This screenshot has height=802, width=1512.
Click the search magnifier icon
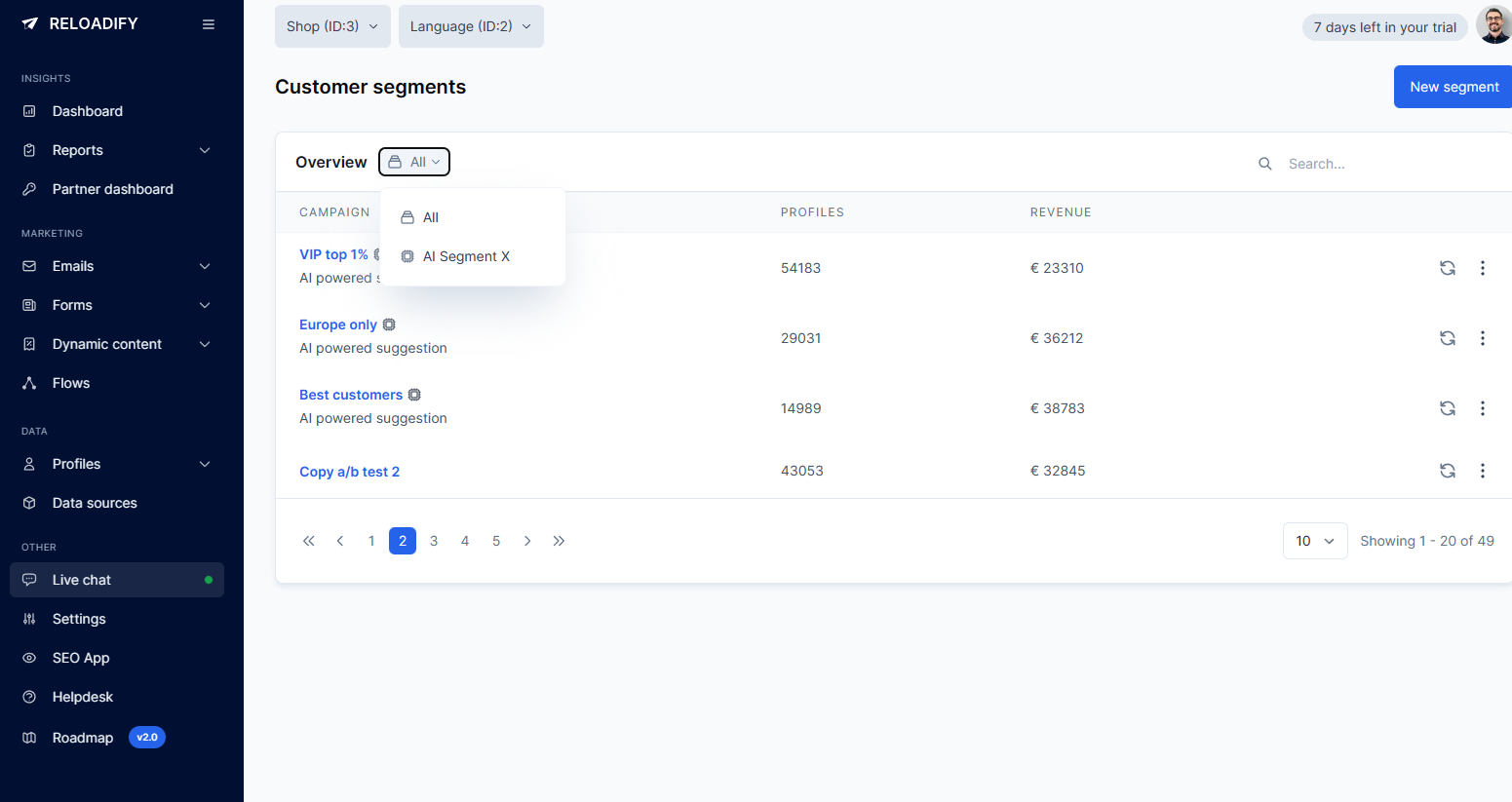tap(1265, 163)
